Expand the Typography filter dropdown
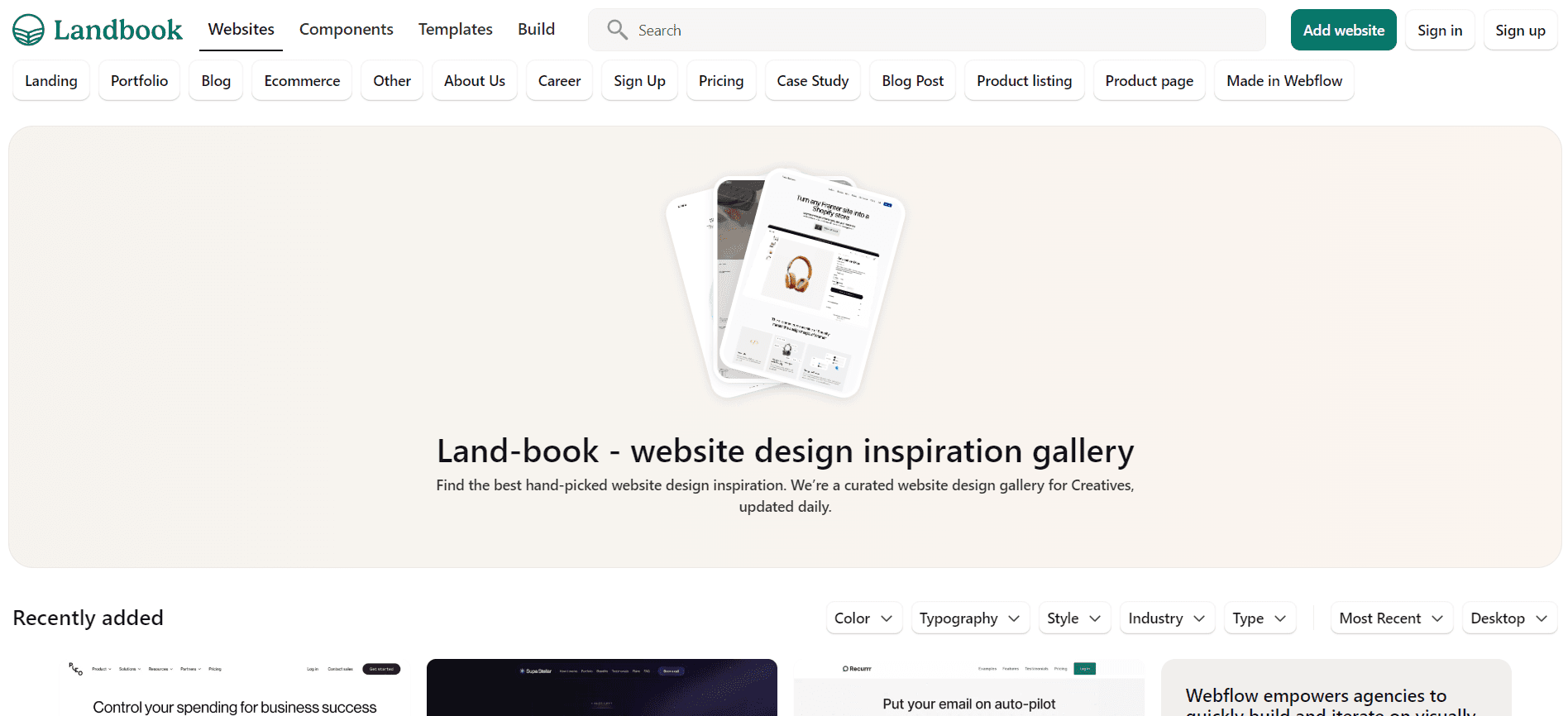The image size is (1568, 716). pyautogui.click(x=970, y=618)
